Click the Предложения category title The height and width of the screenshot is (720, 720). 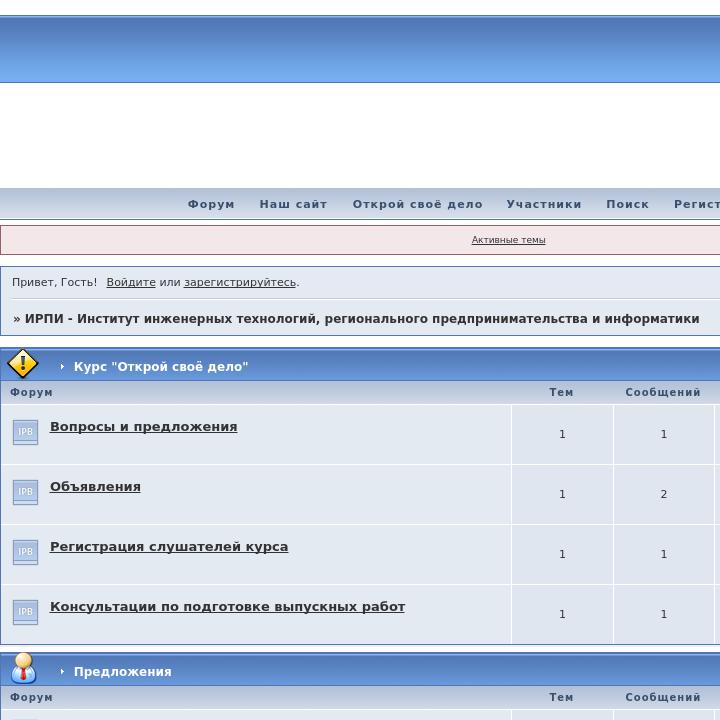coord(123,671)
